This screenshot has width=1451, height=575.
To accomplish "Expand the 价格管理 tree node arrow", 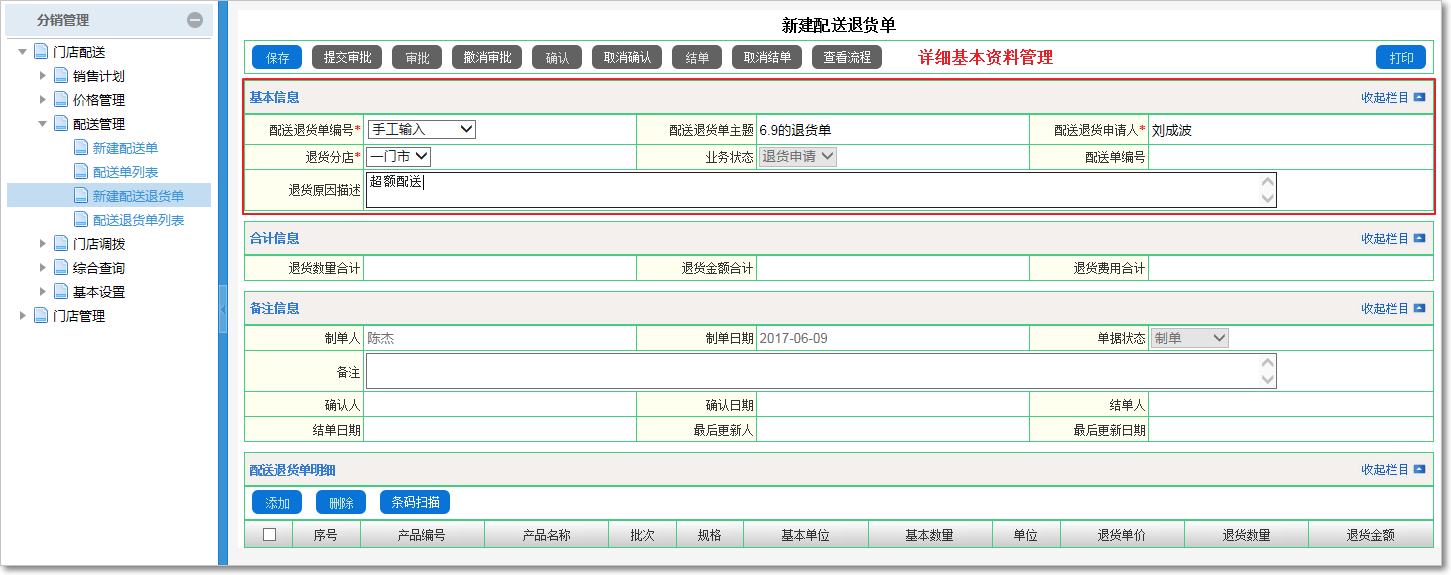I will [x=43, y=100].
